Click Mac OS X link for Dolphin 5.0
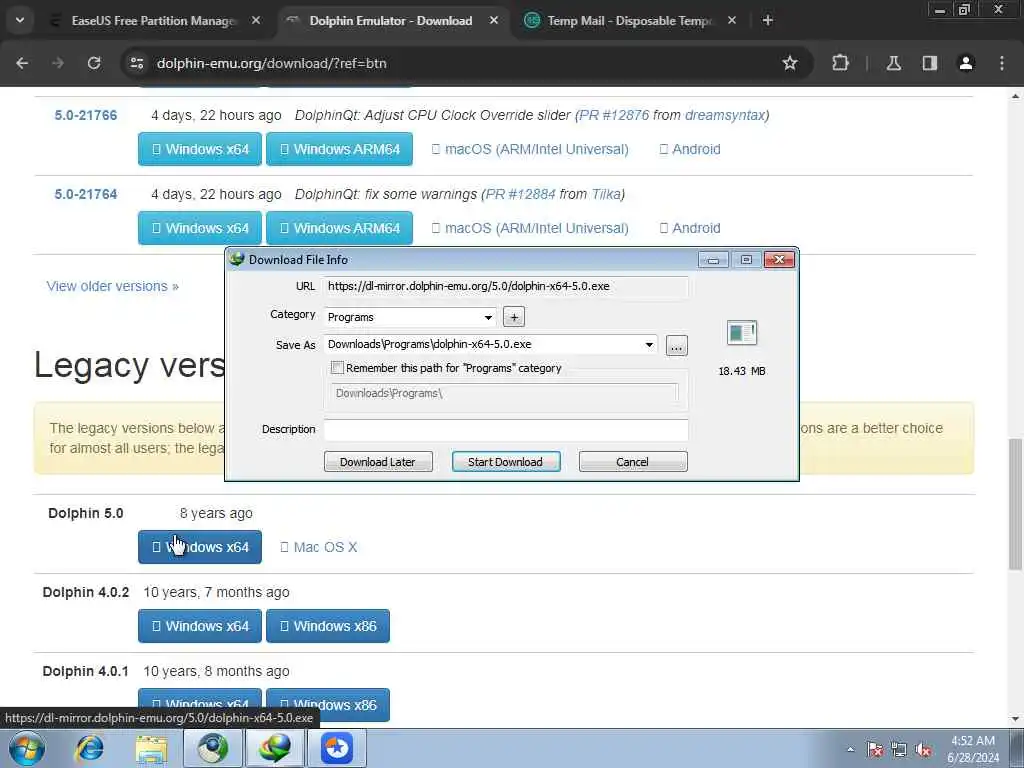The width and height of the screenshot is (1024, 768). pos(319,547)
